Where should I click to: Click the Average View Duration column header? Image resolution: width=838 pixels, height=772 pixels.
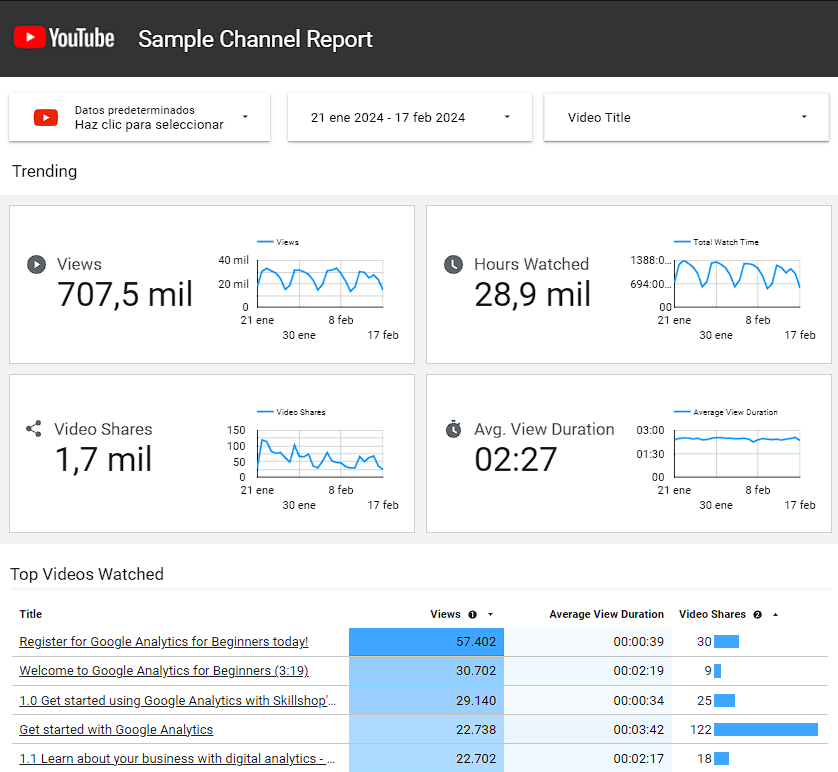(x=607, y=614)
